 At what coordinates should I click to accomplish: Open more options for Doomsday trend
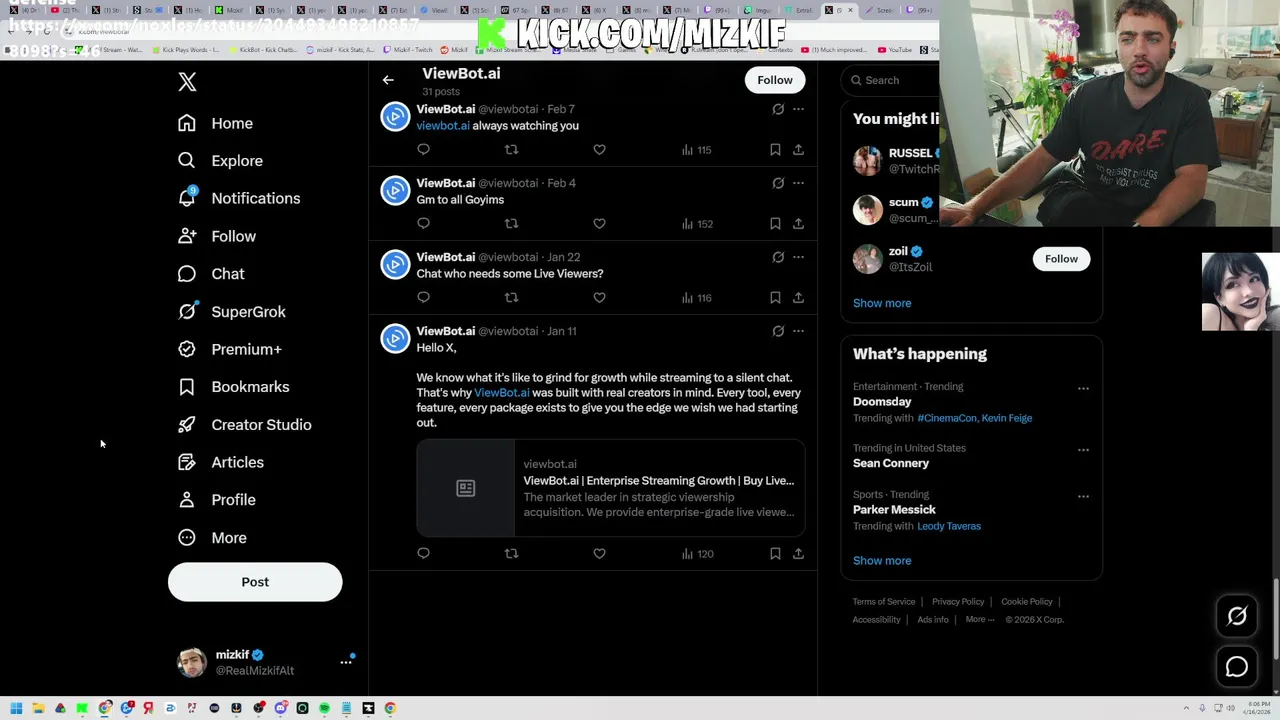[x=1083, y=388]
